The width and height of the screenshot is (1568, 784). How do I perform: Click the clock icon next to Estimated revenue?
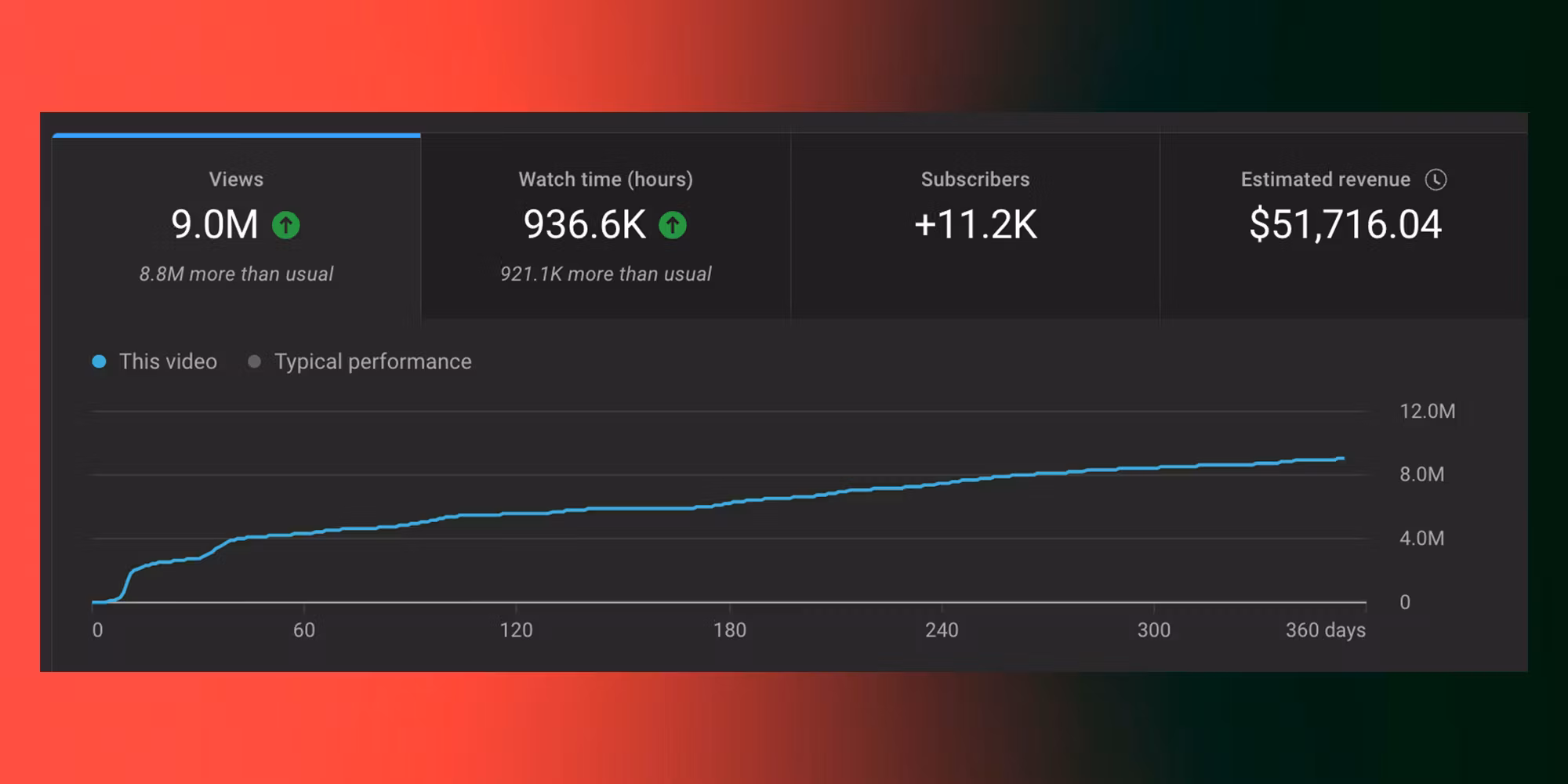coord(1436,180)
